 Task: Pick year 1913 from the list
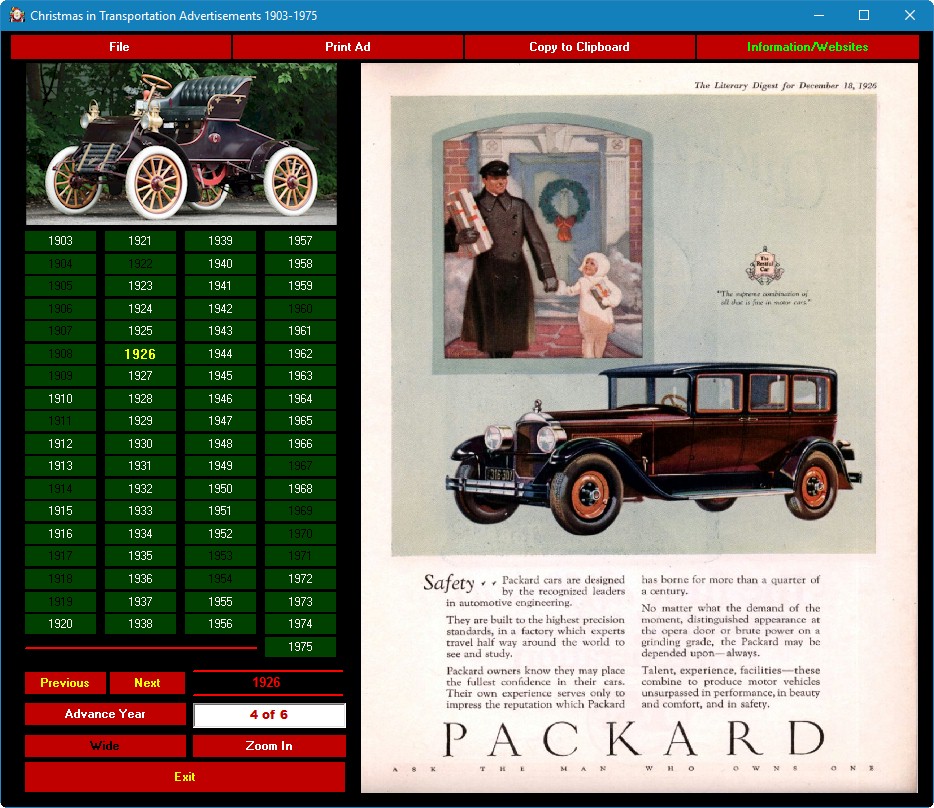pyautogui.click(x=60, y=466)
